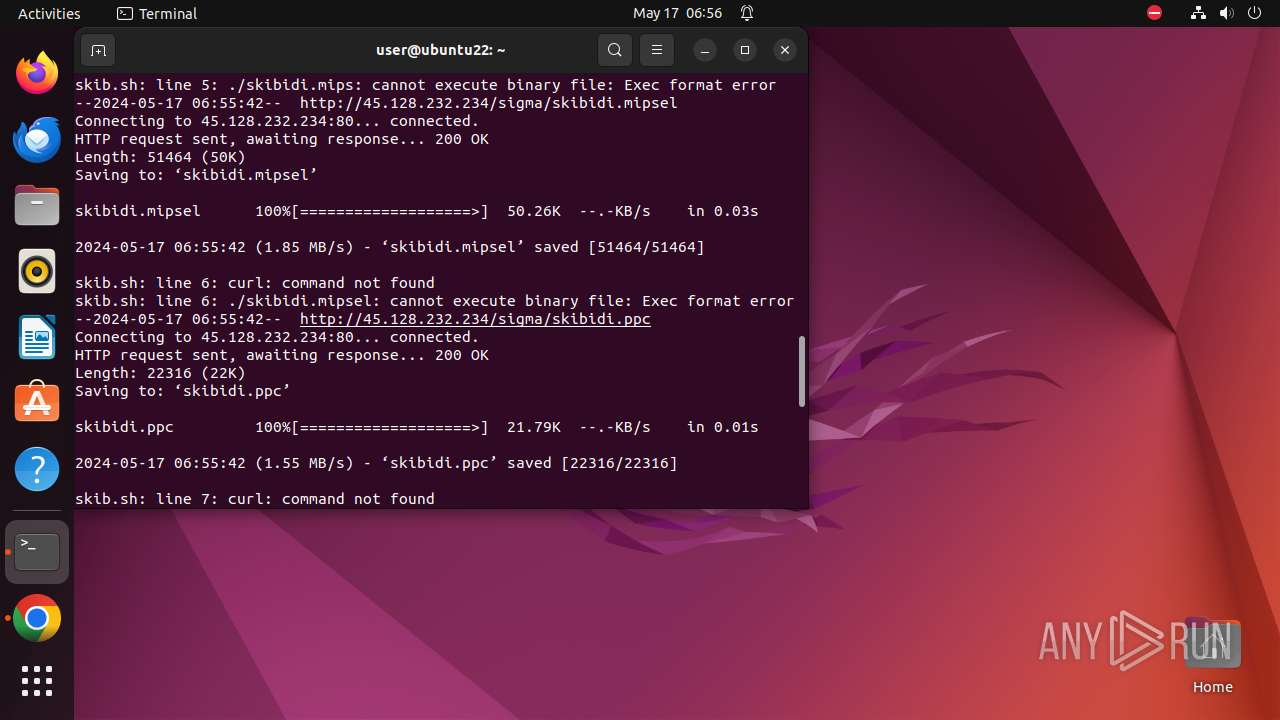
Task: Click 'Saving to: ‘skibidi.mipsel’' line
Action: point(196,175)
